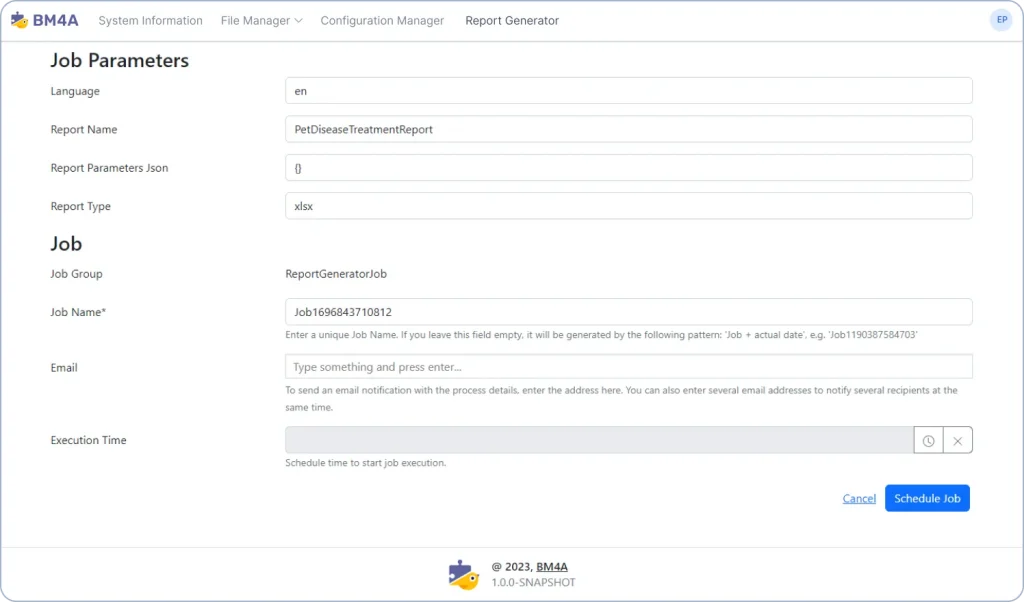Click the Job Parameters heading
This screenshot has width=1024, height=602.
tap(120, 60)
